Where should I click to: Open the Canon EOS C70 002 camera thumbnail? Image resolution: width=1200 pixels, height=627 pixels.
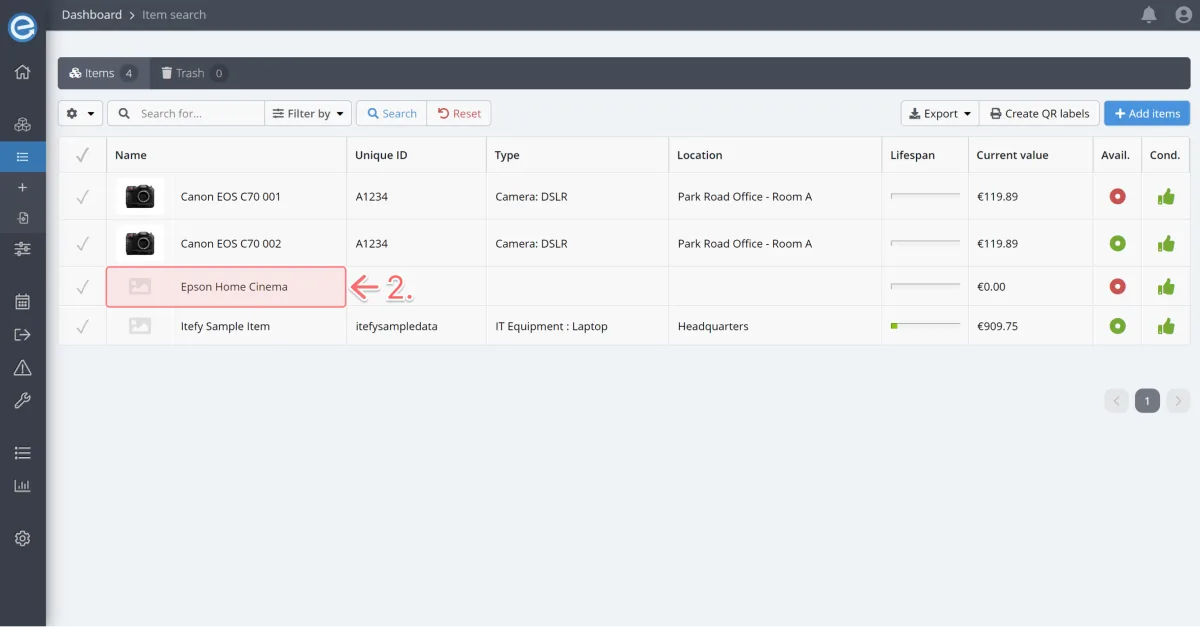[x=140, y=244]
